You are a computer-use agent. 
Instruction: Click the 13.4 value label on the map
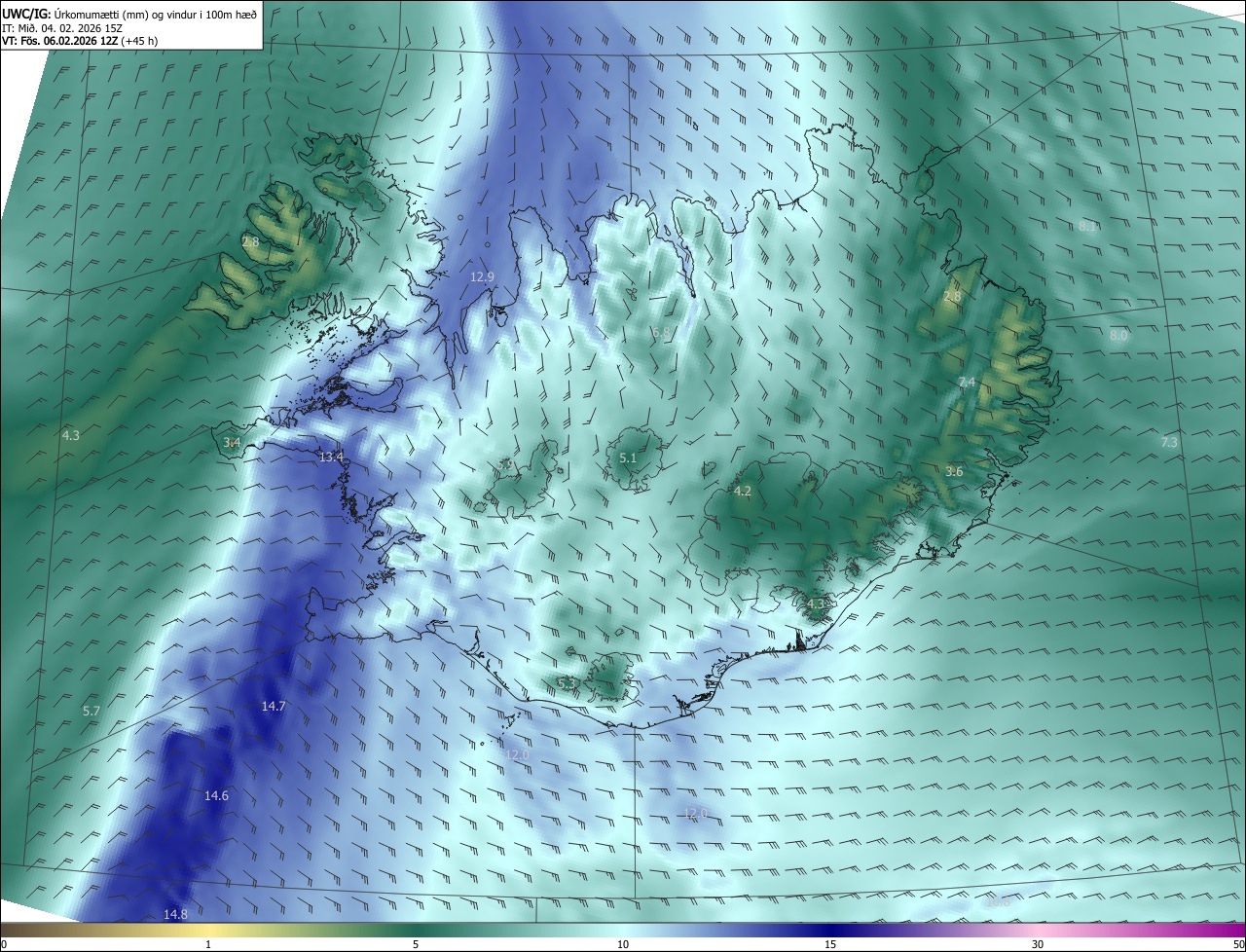click(x=332, y=458)
